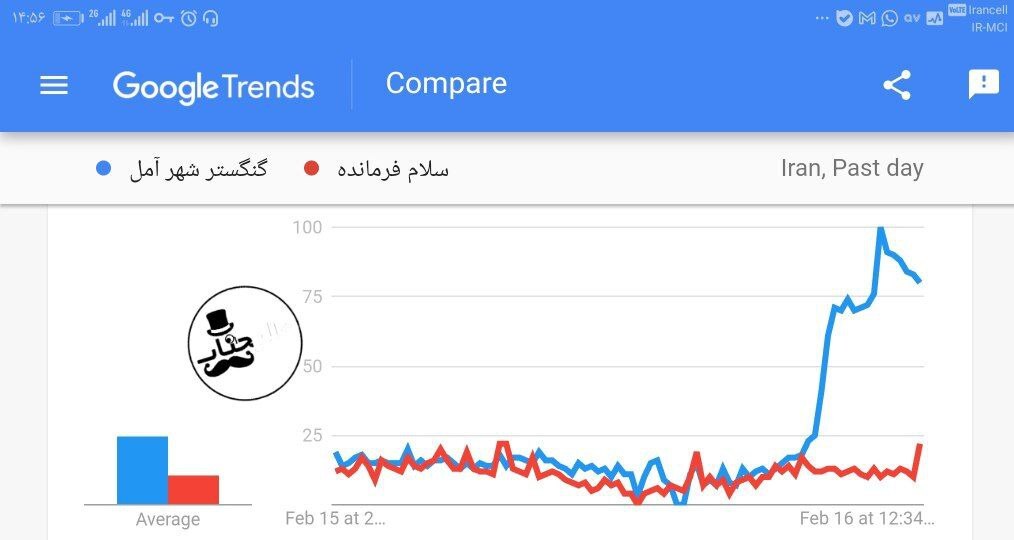Click the red legend dot
Image resolution: width=1014 pixels, height=540 pixels.
(311, 169)
